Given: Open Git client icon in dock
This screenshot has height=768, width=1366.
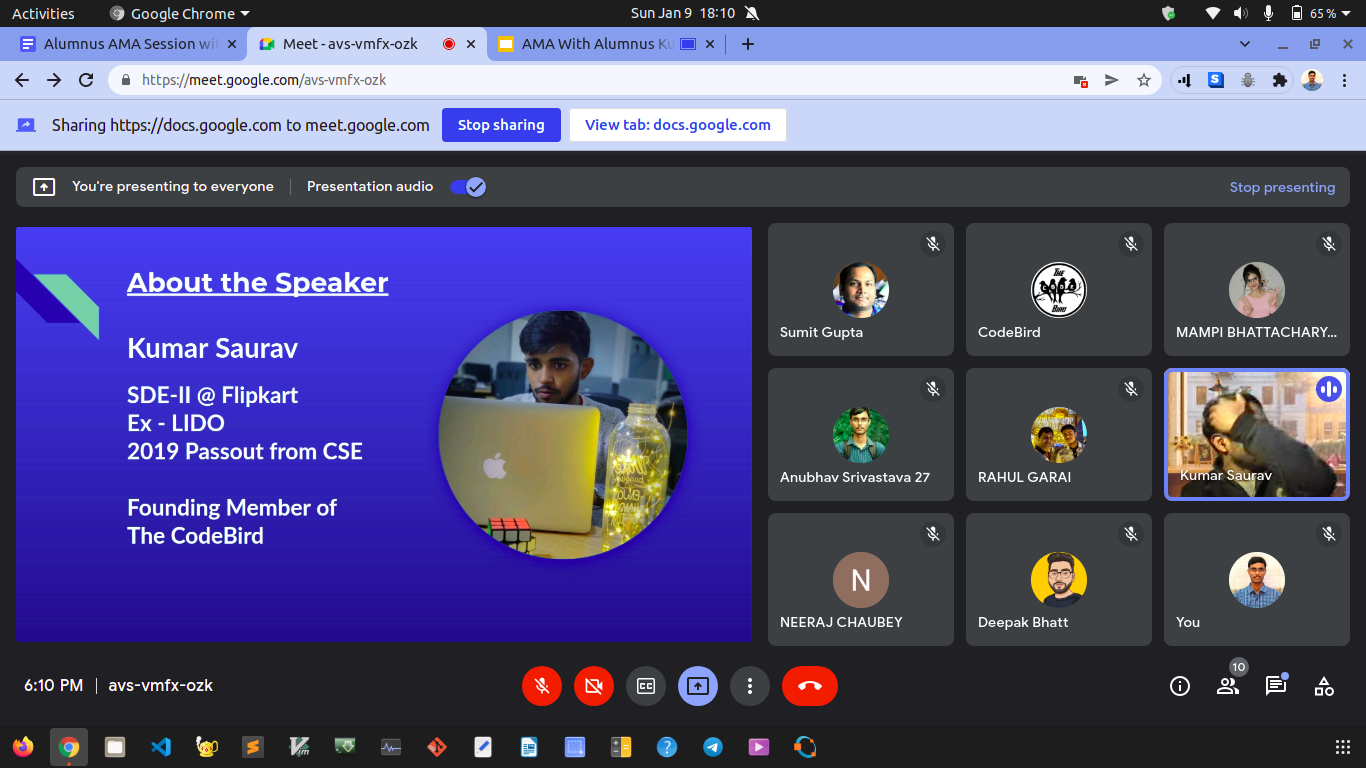Looking at the screenshot, I should click(437, 746).
